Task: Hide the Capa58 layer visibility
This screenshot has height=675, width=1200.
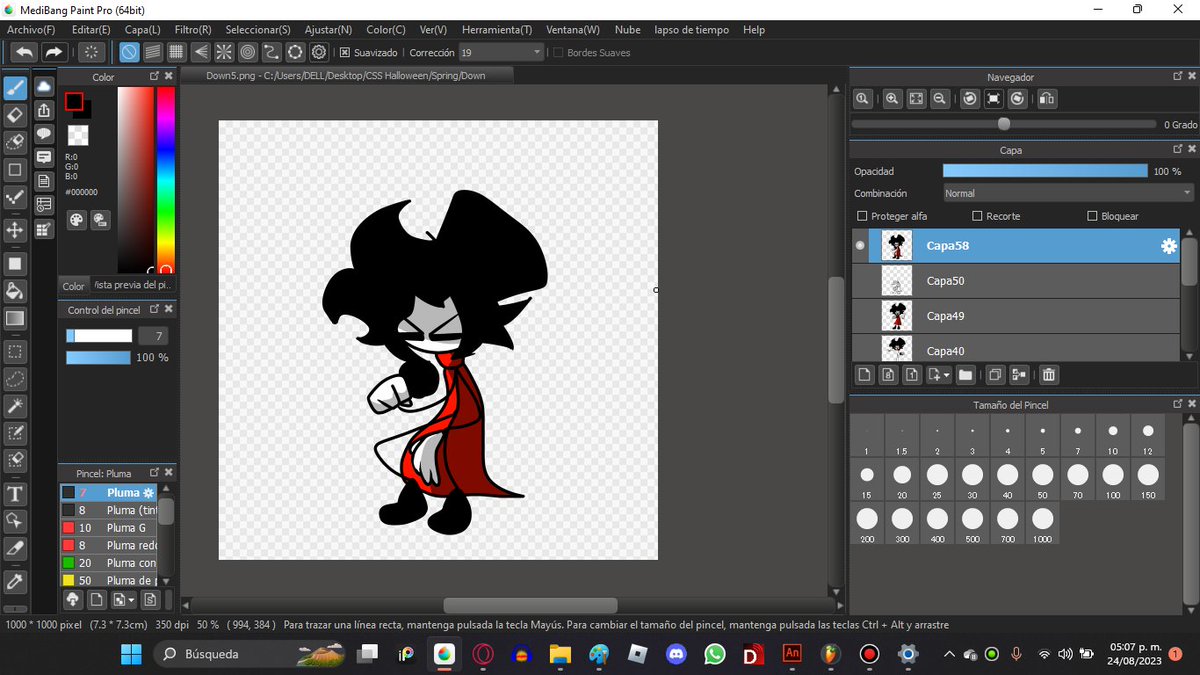Action: click(x=860, y=246)
